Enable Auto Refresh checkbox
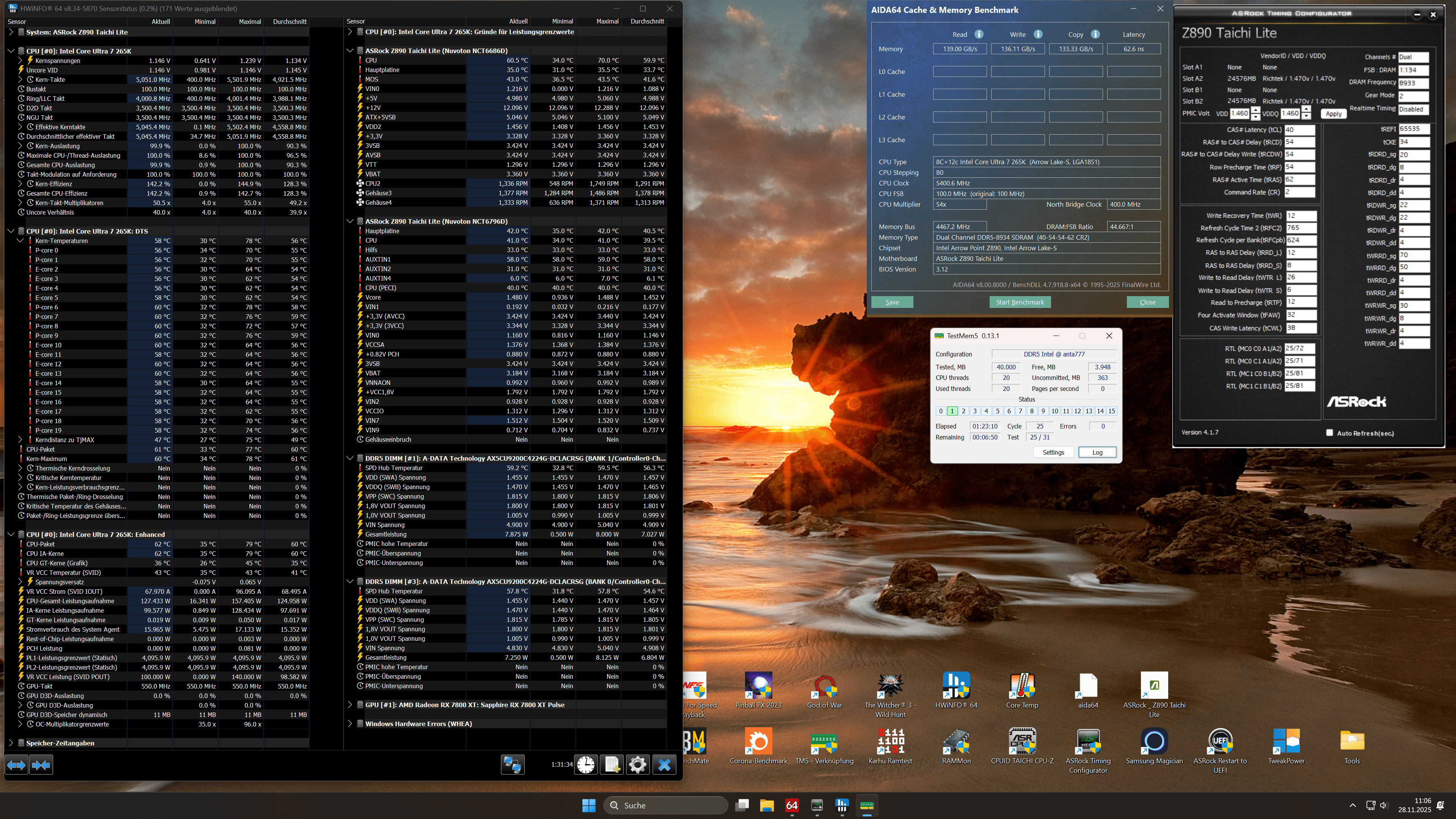The image size is (1456, 819). (1329, 433)
